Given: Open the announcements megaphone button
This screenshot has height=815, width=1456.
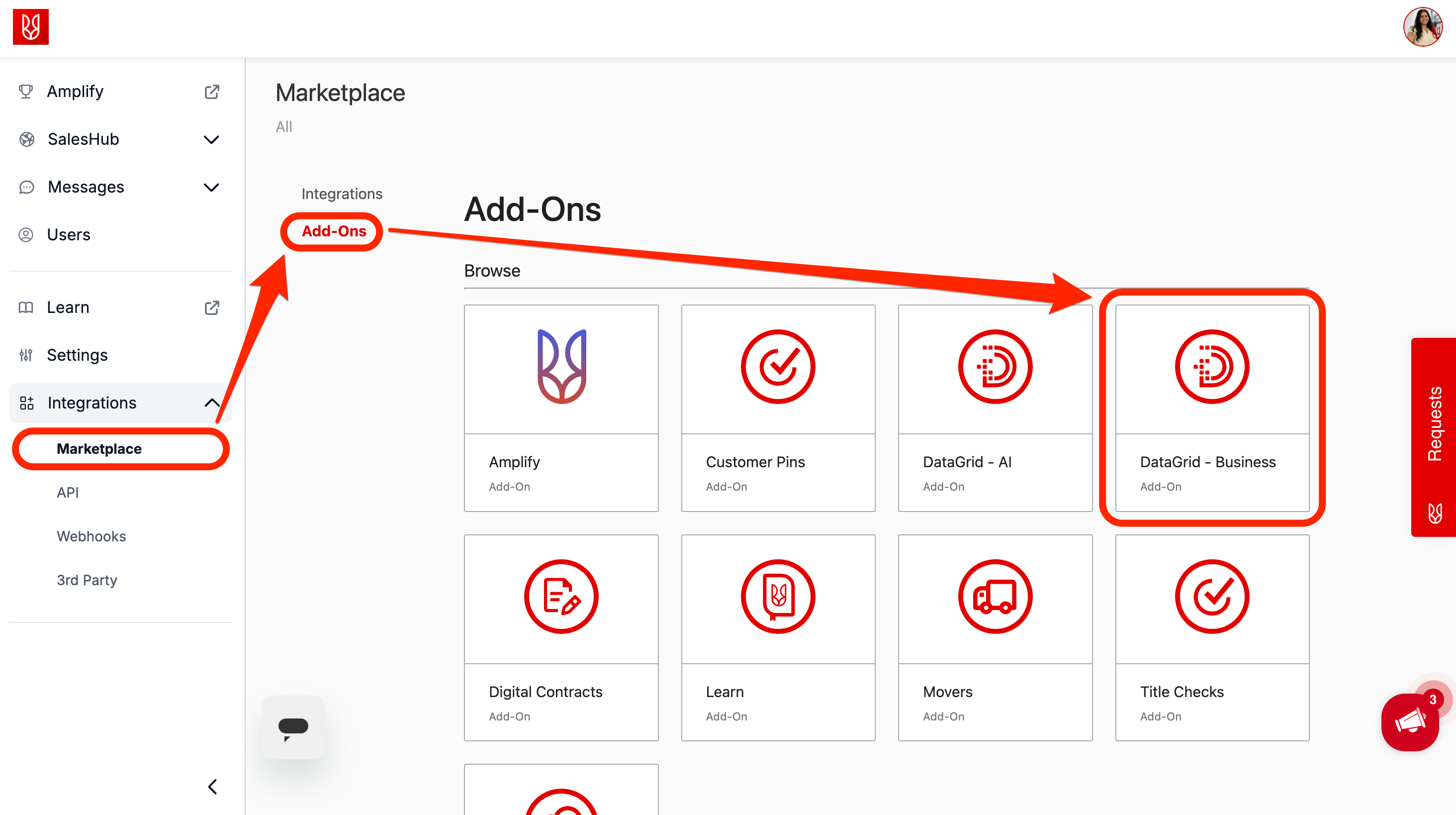Looking at the screenshot, I should [1410, 722].
